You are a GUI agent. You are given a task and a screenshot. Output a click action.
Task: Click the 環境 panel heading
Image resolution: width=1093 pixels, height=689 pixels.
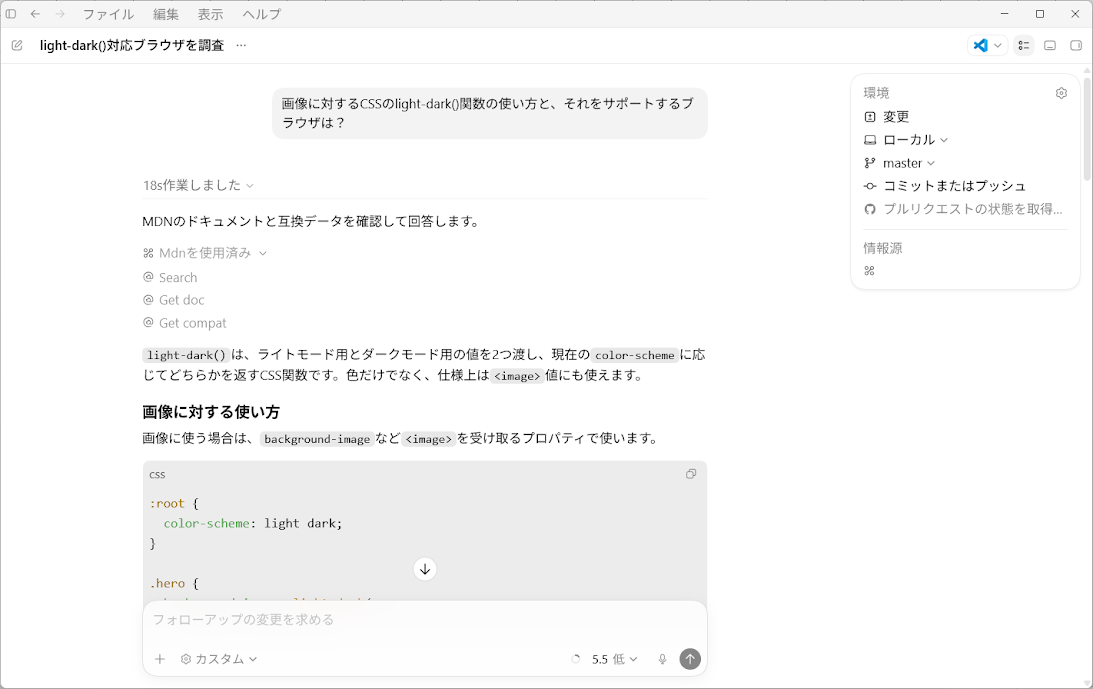click(876, 93)
